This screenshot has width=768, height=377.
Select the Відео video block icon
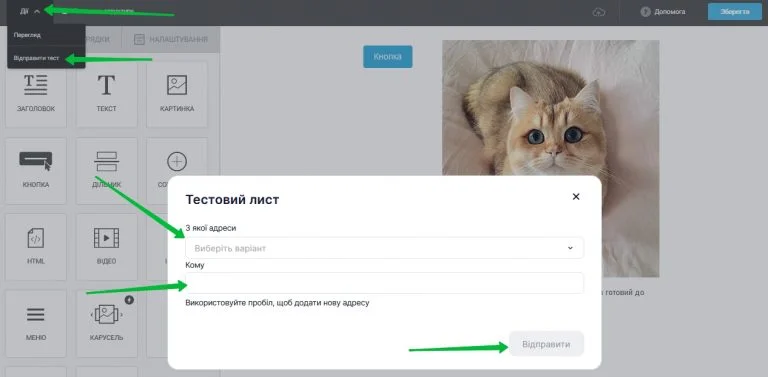pos(106,238)
